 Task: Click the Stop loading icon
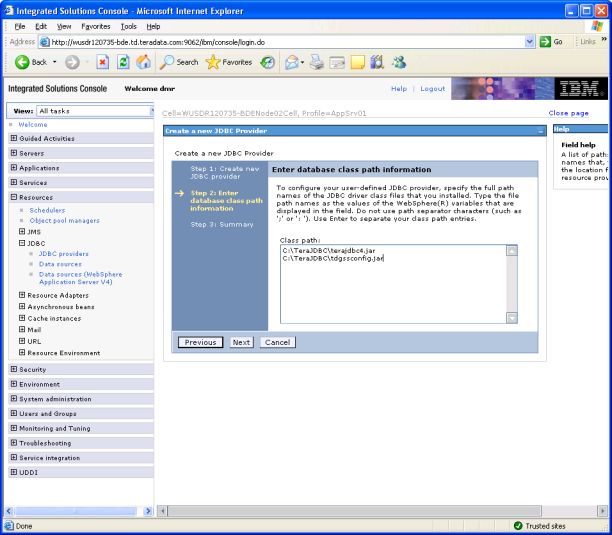[102, 62]
